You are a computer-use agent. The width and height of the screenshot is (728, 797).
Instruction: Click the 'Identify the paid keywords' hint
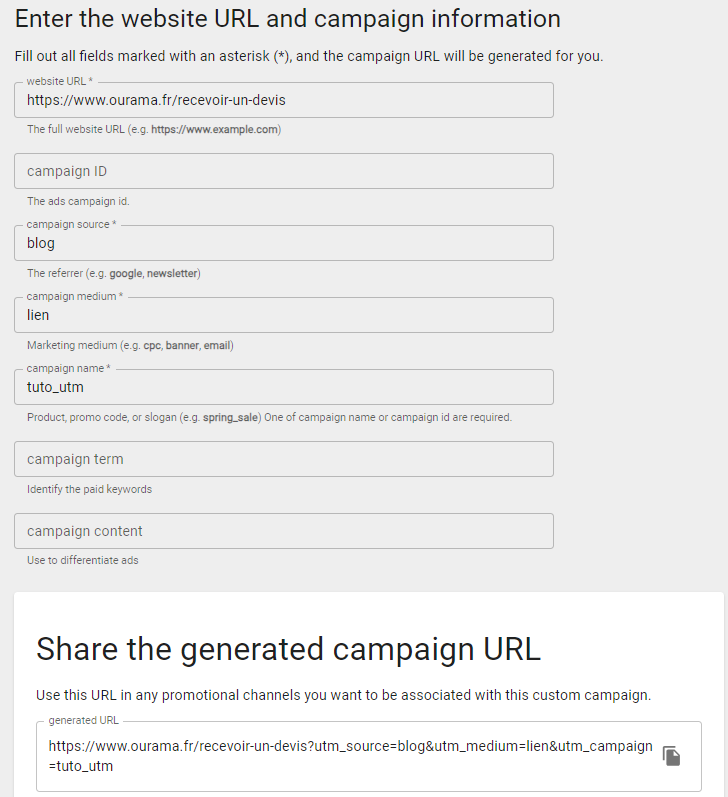(x=89, y=489)
